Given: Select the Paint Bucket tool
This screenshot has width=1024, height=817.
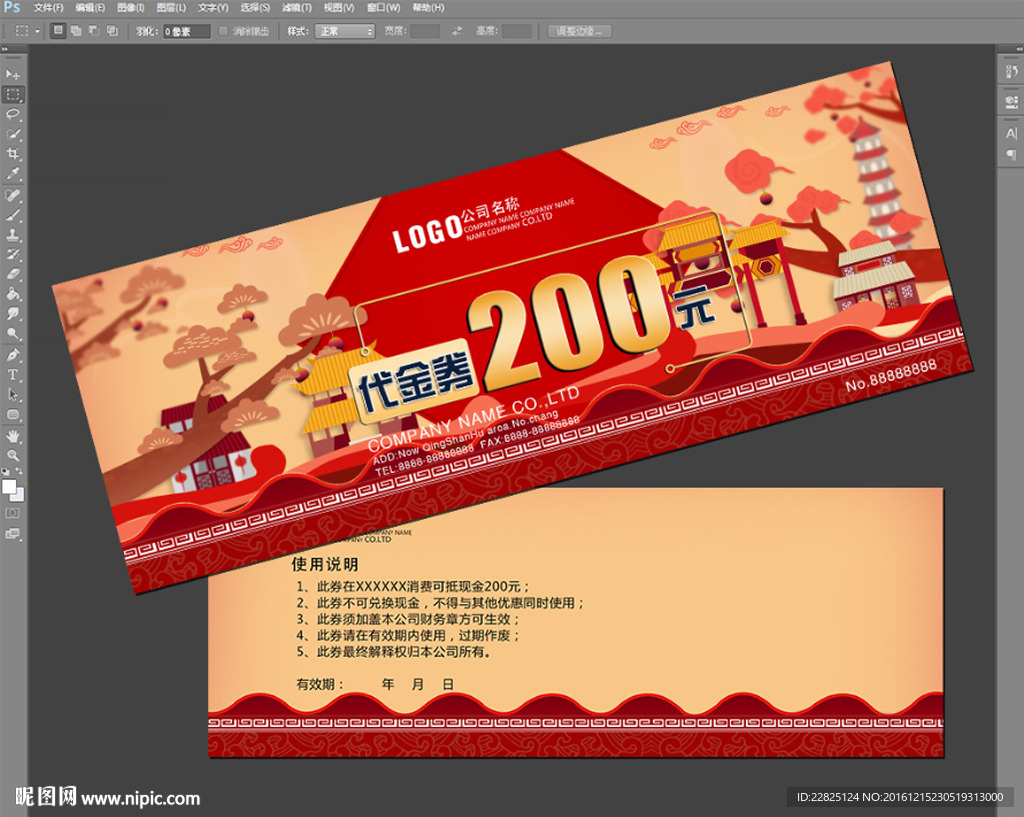Looking at the screenshot, I should click(x=13, y=294).
